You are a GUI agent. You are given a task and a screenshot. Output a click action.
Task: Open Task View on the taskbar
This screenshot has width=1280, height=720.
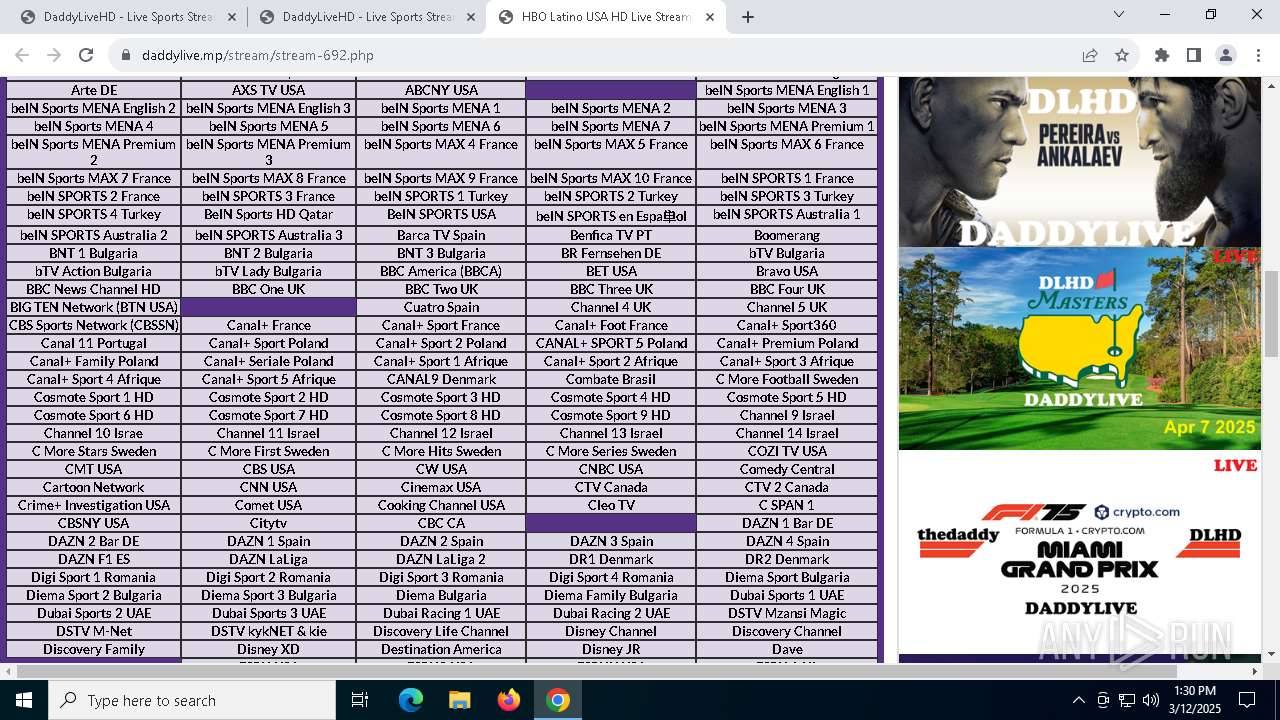click(x=360, y=700)
